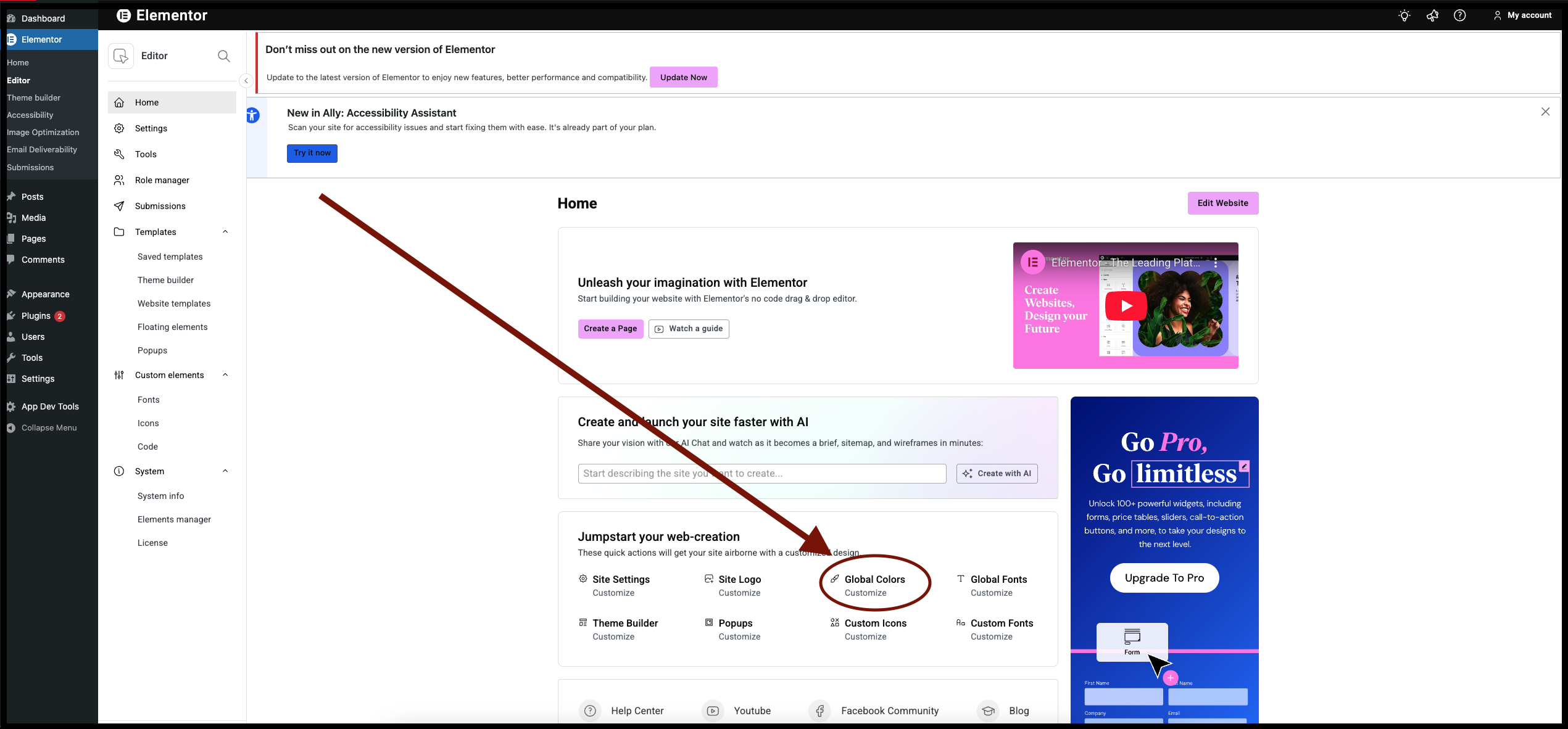Click the Update Now button
1568x729 pixels.
pos(683,77)
